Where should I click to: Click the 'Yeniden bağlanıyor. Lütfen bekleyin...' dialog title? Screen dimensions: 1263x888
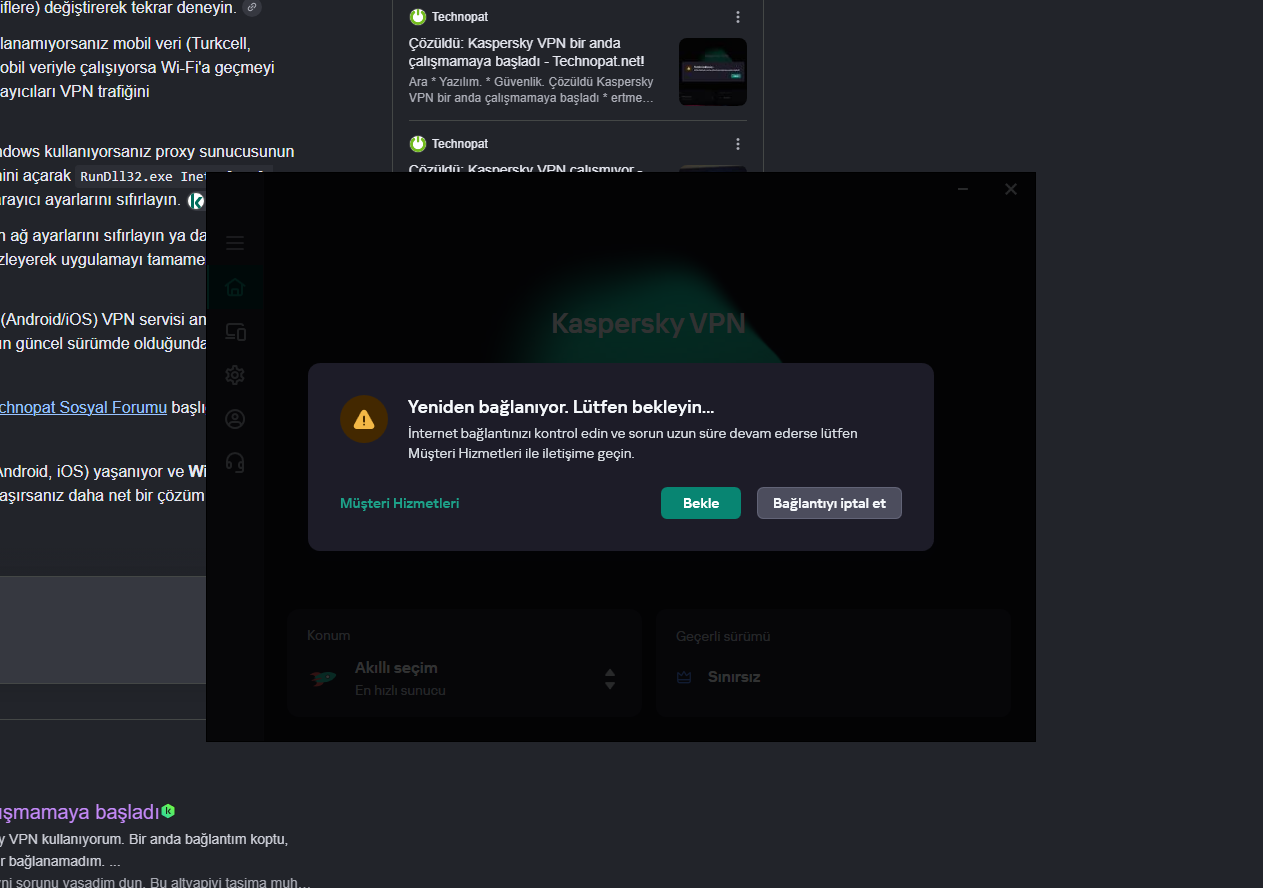(561, 407)
